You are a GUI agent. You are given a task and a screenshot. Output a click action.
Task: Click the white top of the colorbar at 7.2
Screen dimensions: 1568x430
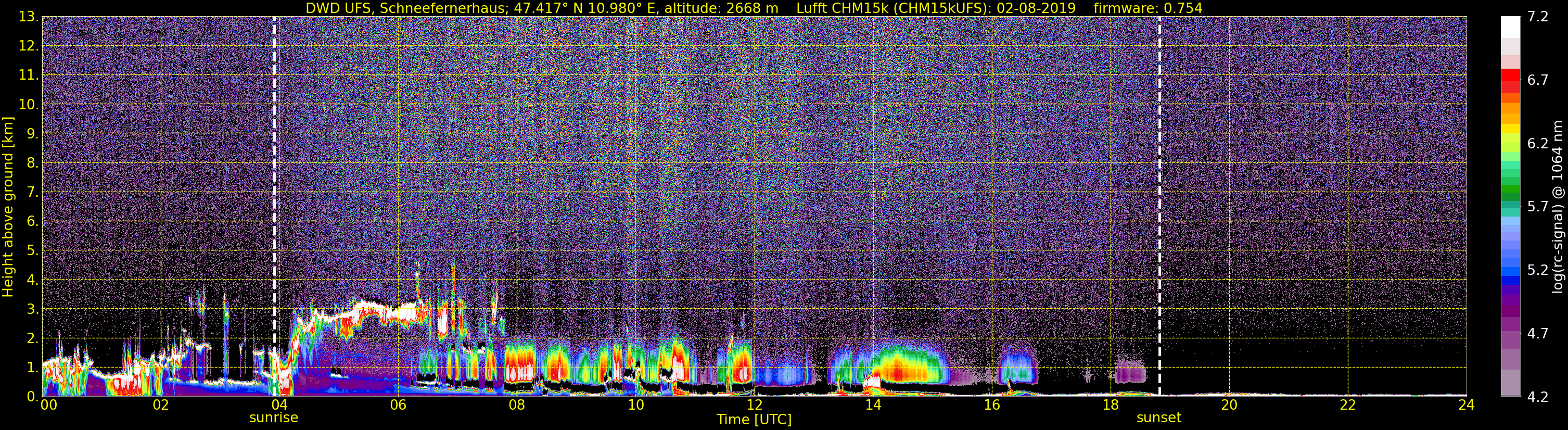pos(1510,27)
